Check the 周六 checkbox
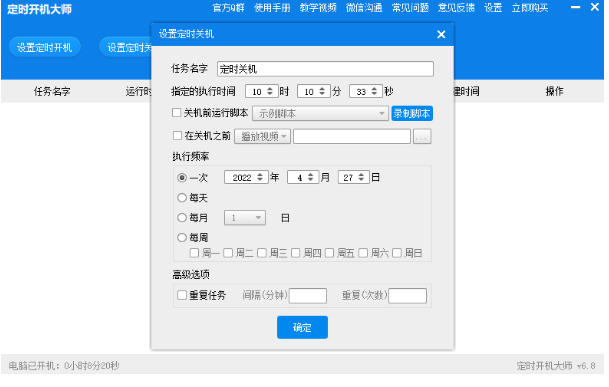This screenshot has height=387, width=609. coord(363,253)
